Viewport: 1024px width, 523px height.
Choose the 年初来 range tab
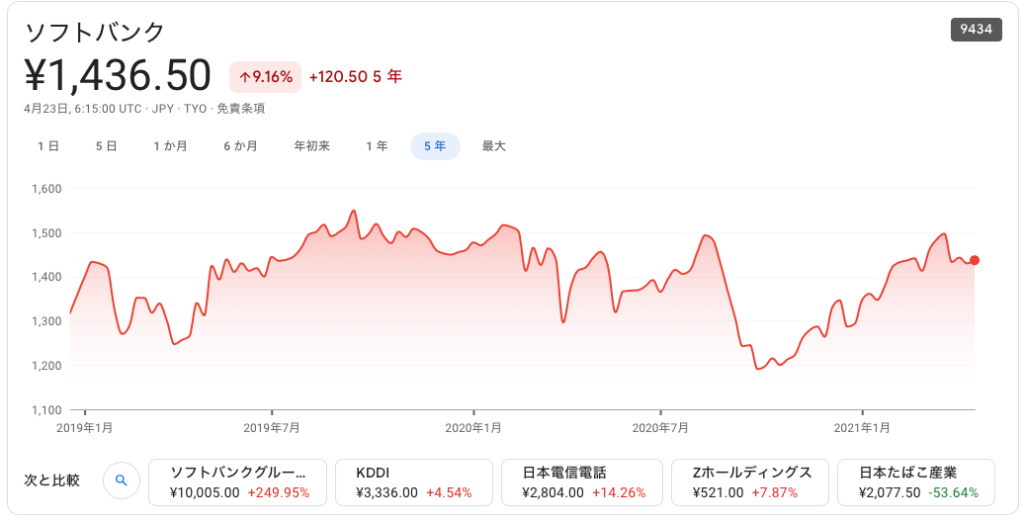pos(312,146)
